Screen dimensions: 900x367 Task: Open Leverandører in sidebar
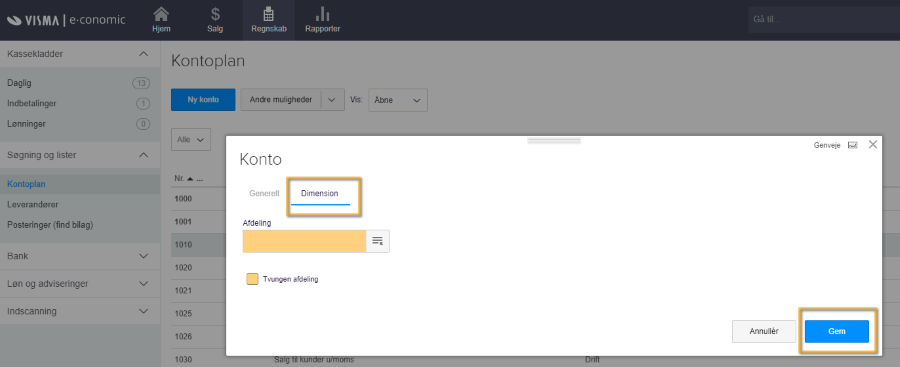[x=33, y=204]
